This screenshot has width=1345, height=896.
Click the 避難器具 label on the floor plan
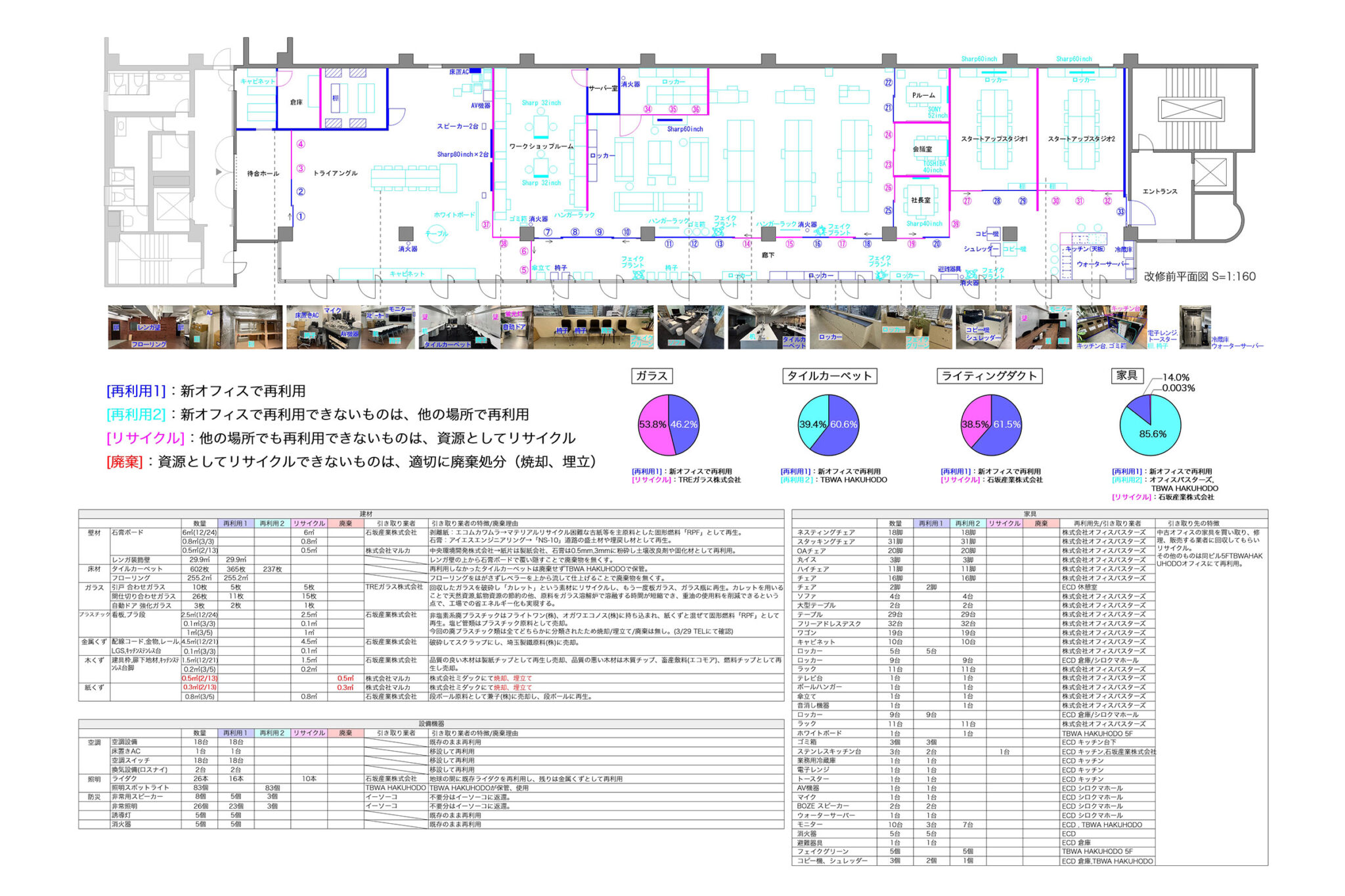949,269
